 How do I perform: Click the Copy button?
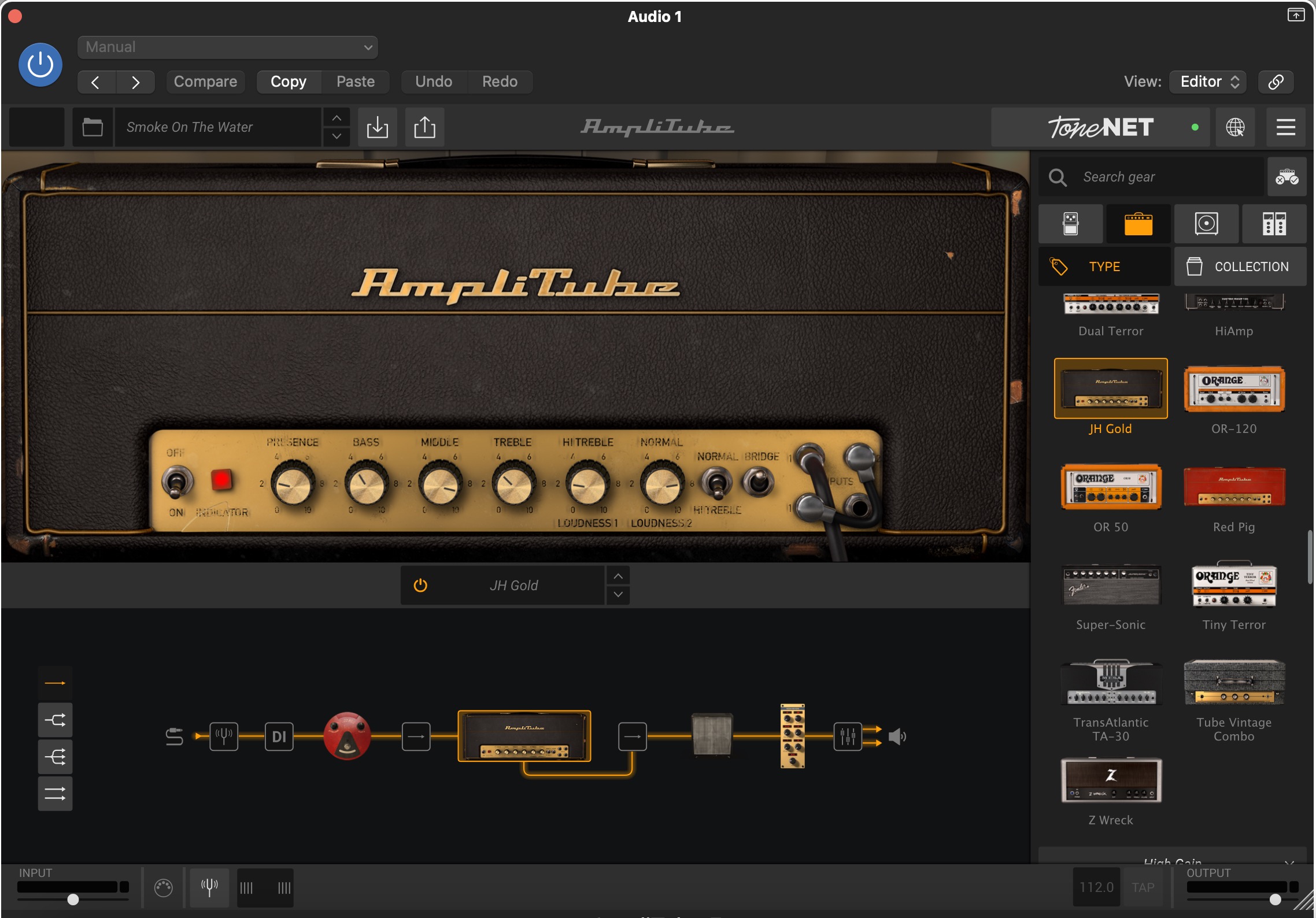coord(289,82)
